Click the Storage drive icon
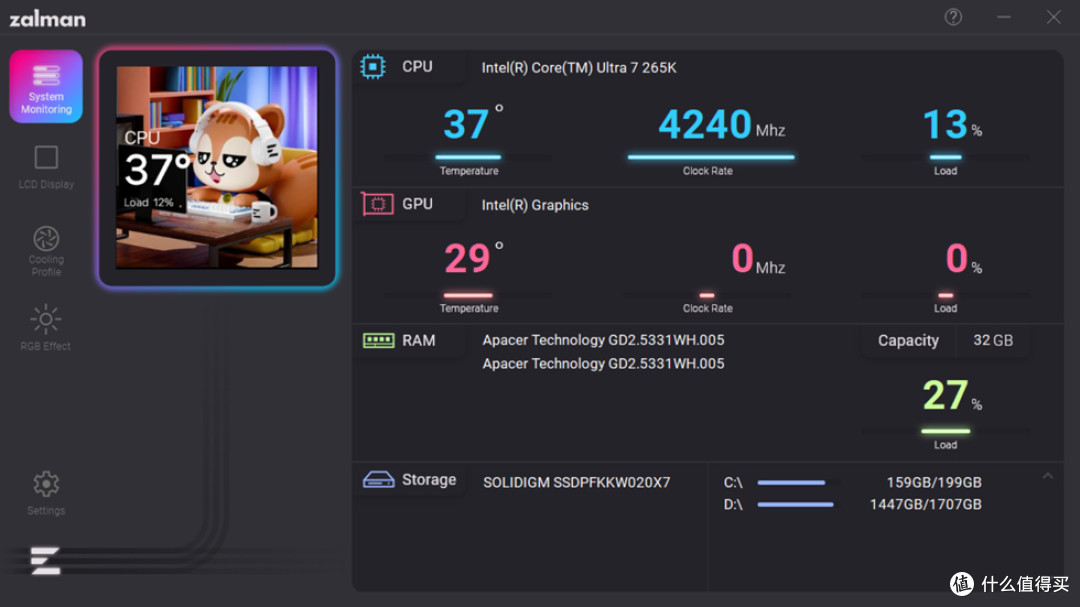1080x607 pixels. point(378,479)
